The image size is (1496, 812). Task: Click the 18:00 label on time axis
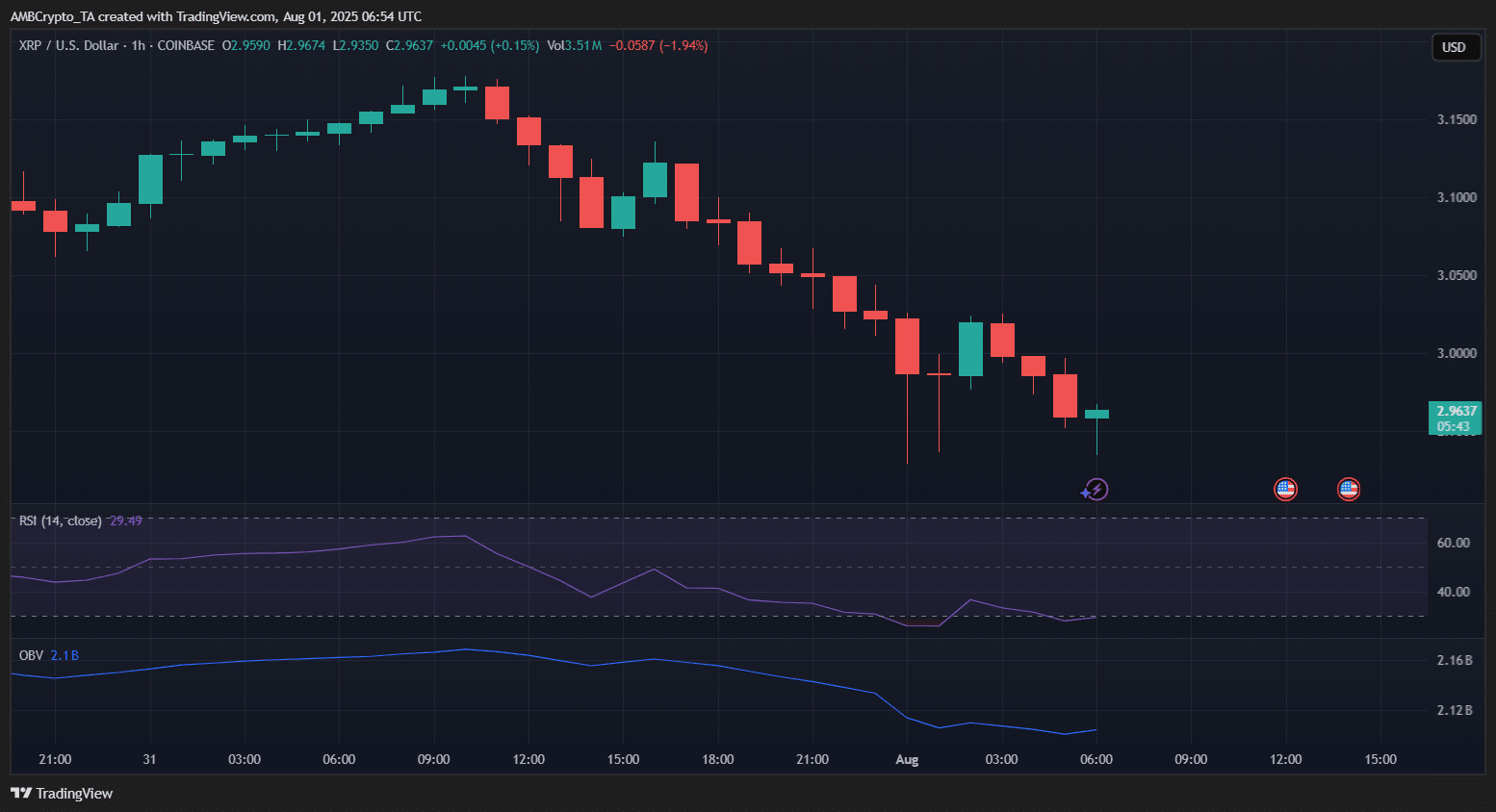(x=717, y=759)
